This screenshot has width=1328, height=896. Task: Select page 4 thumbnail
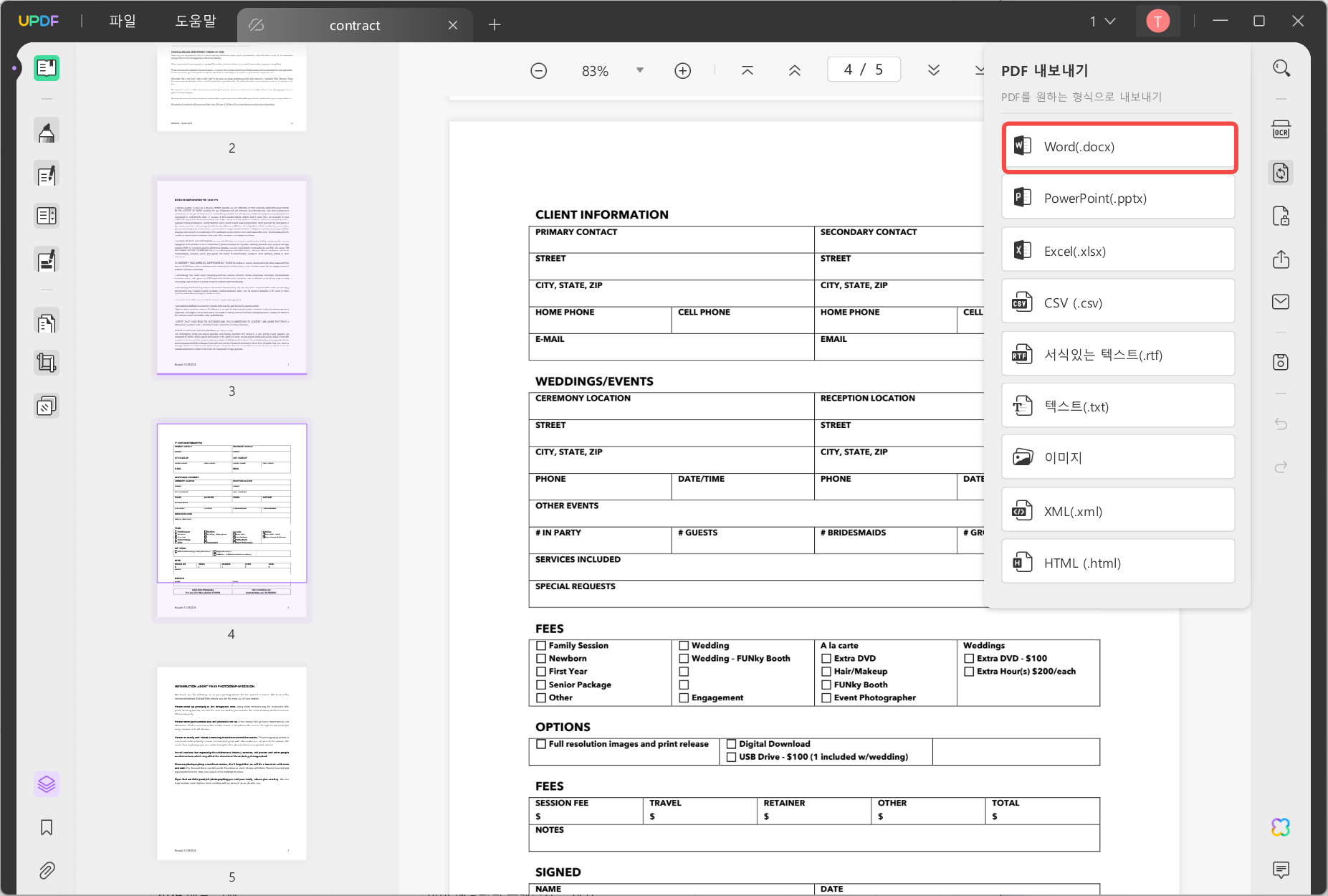[232, 520]
